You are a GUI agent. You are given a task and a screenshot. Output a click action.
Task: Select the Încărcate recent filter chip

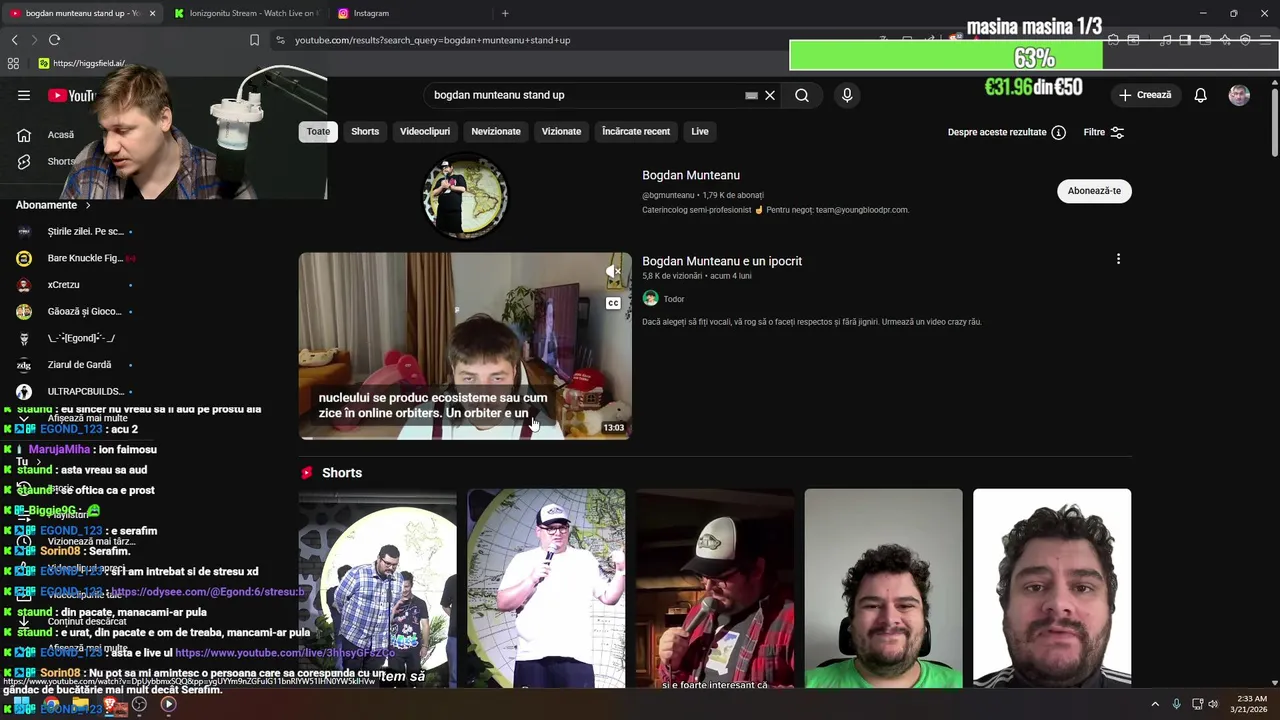(x=636, y=131)
